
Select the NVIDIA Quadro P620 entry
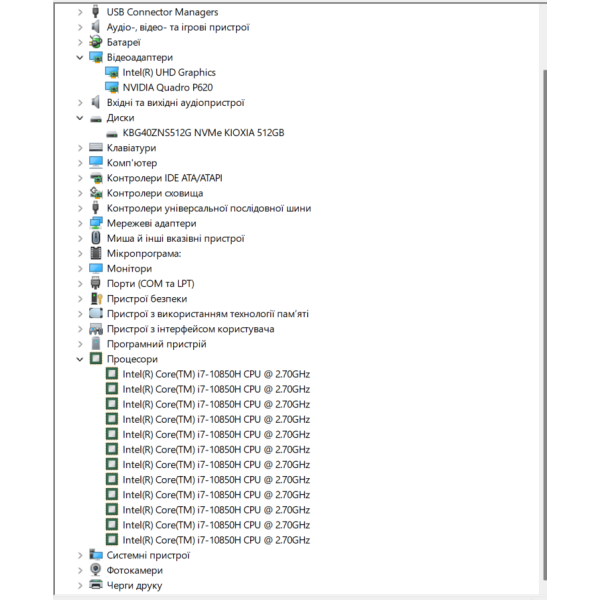(x=168, y=87)
